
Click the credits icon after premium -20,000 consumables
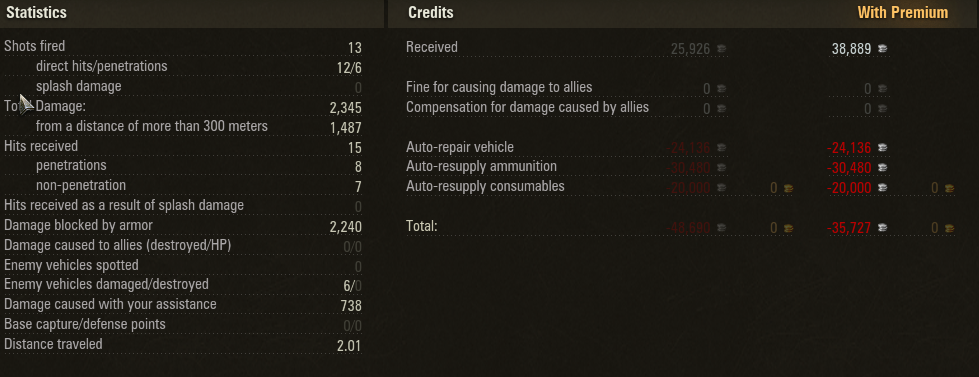tap(883, 188)
